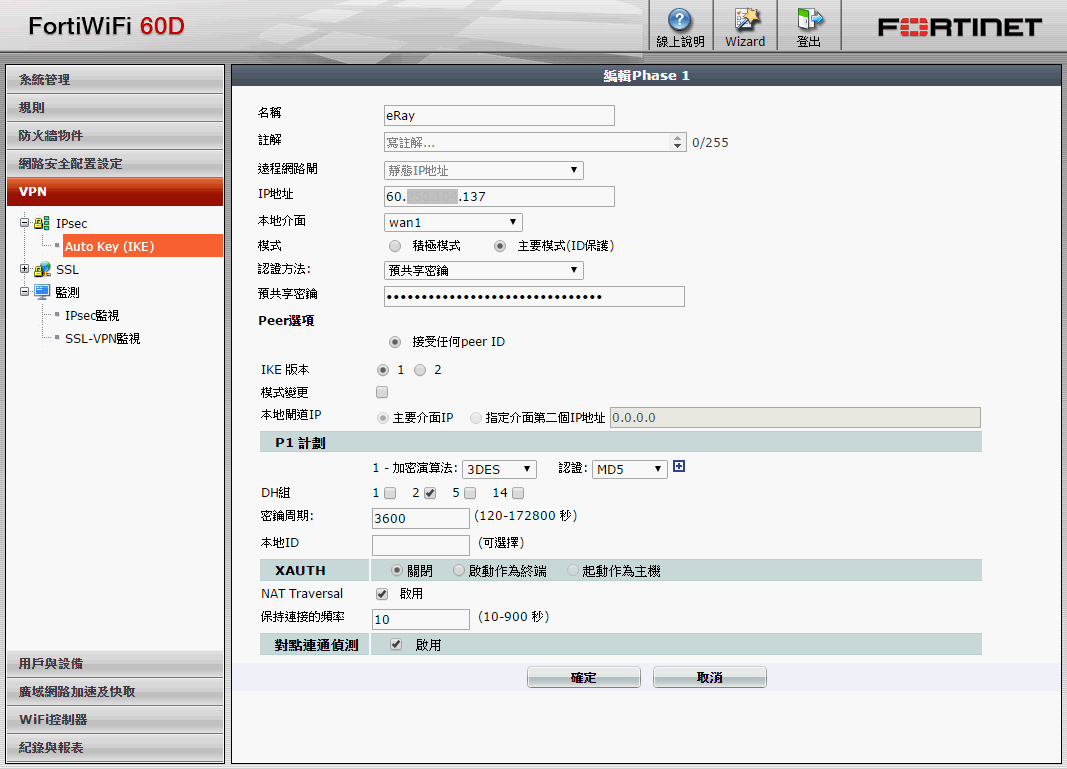Open the 規則 menu section
This screenshot has width=1067, height=769.
click(x=115, y=108)
